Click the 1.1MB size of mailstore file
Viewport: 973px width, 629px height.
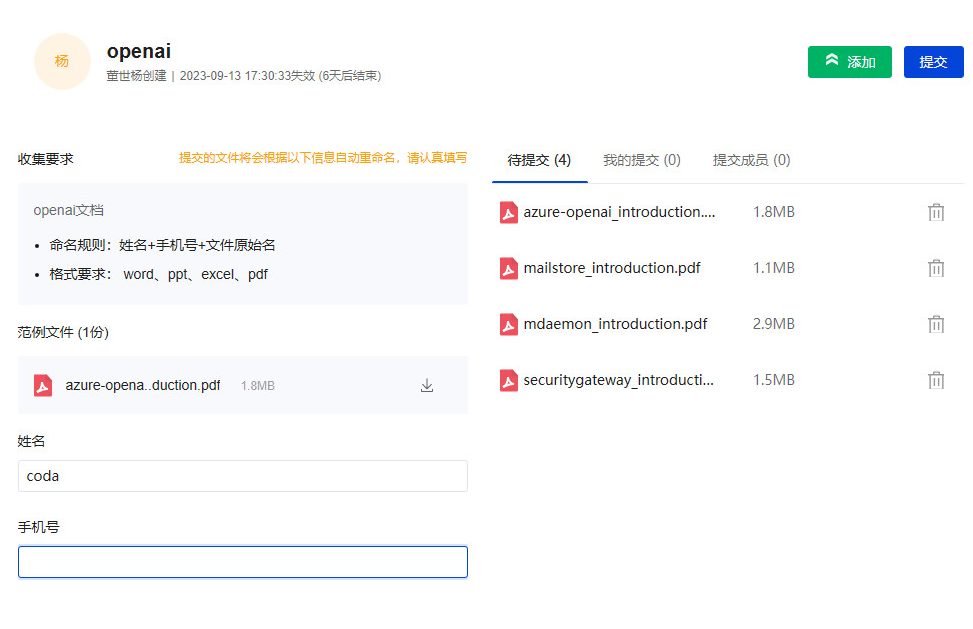tap(774, 268)
